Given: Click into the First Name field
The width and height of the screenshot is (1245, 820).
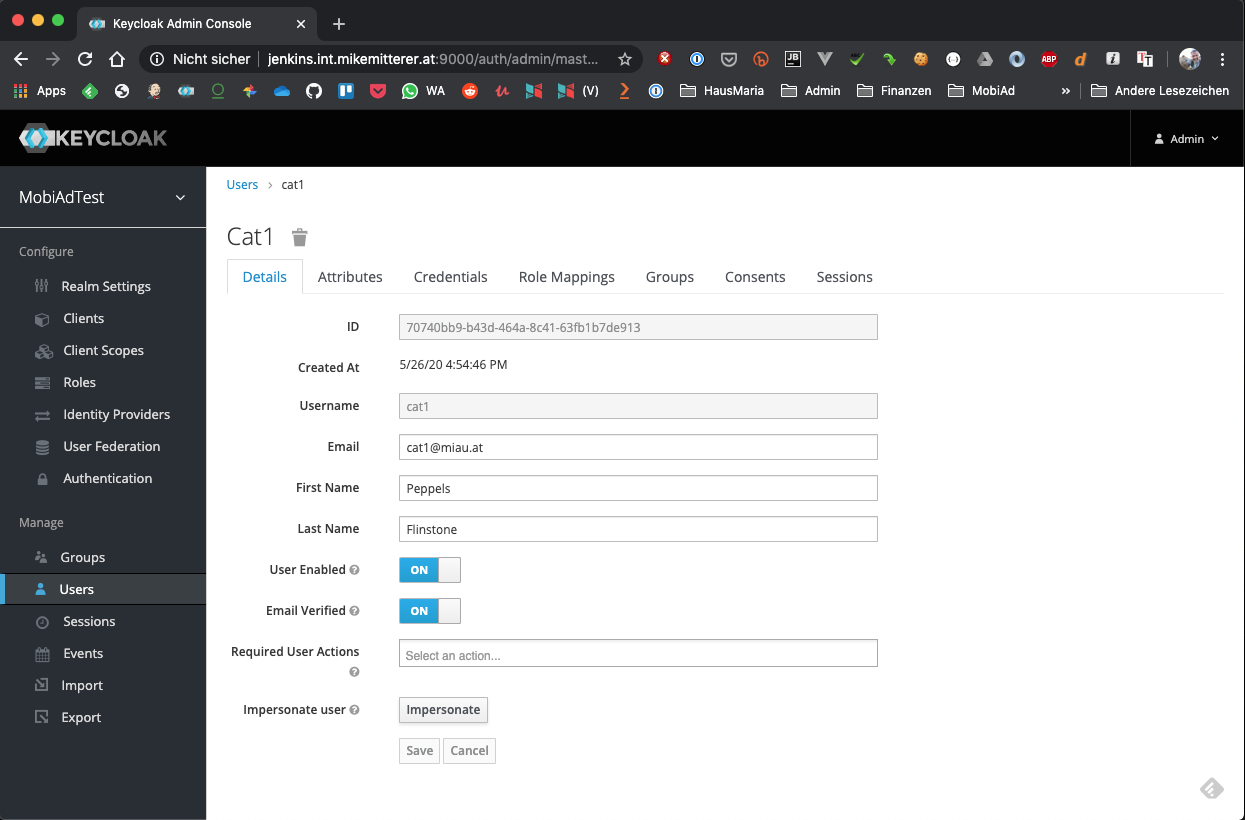Looking at the screenshot, I should pos(638,488).
